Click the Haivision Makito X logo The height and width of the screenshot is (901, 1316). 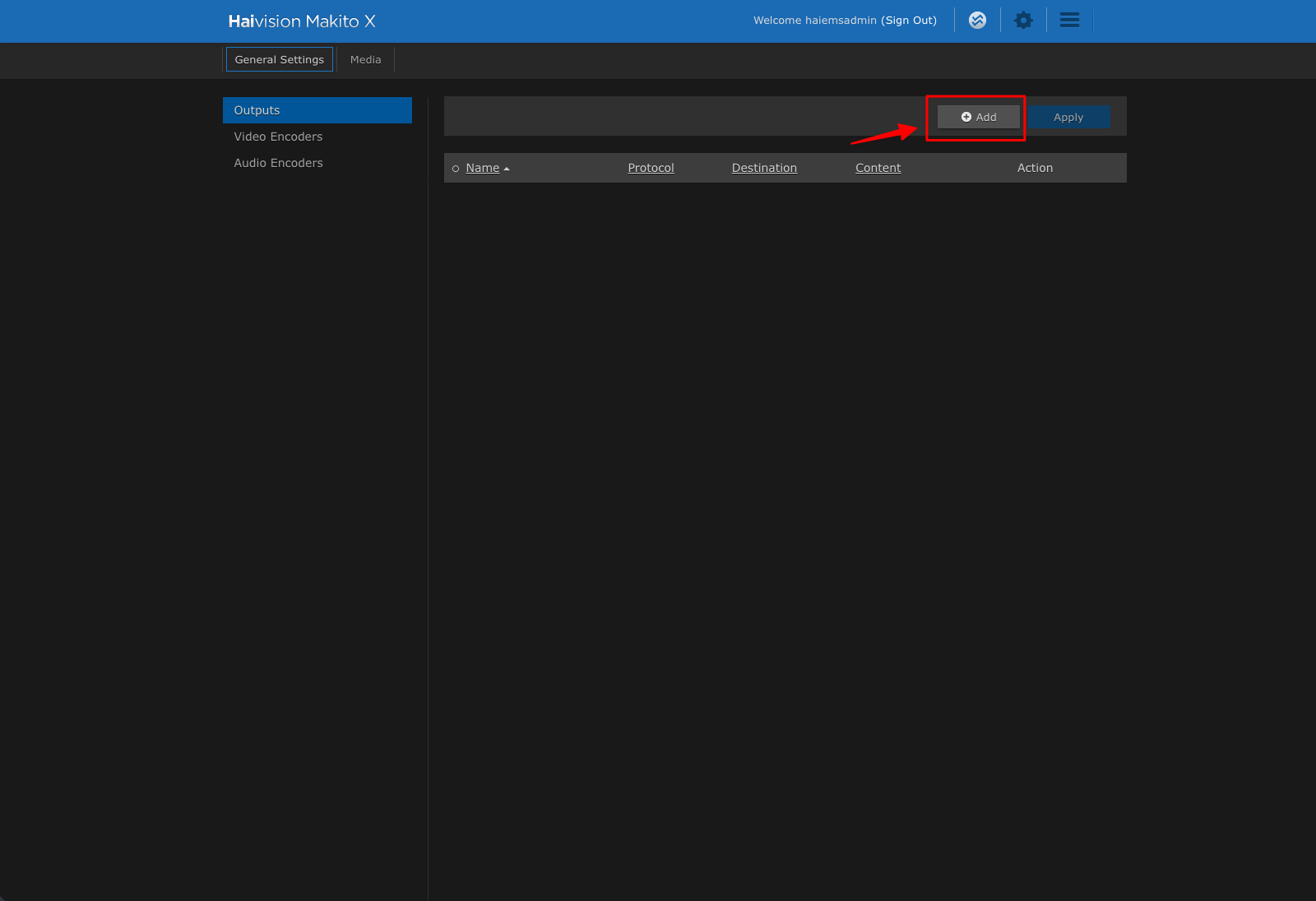[302, 21]
